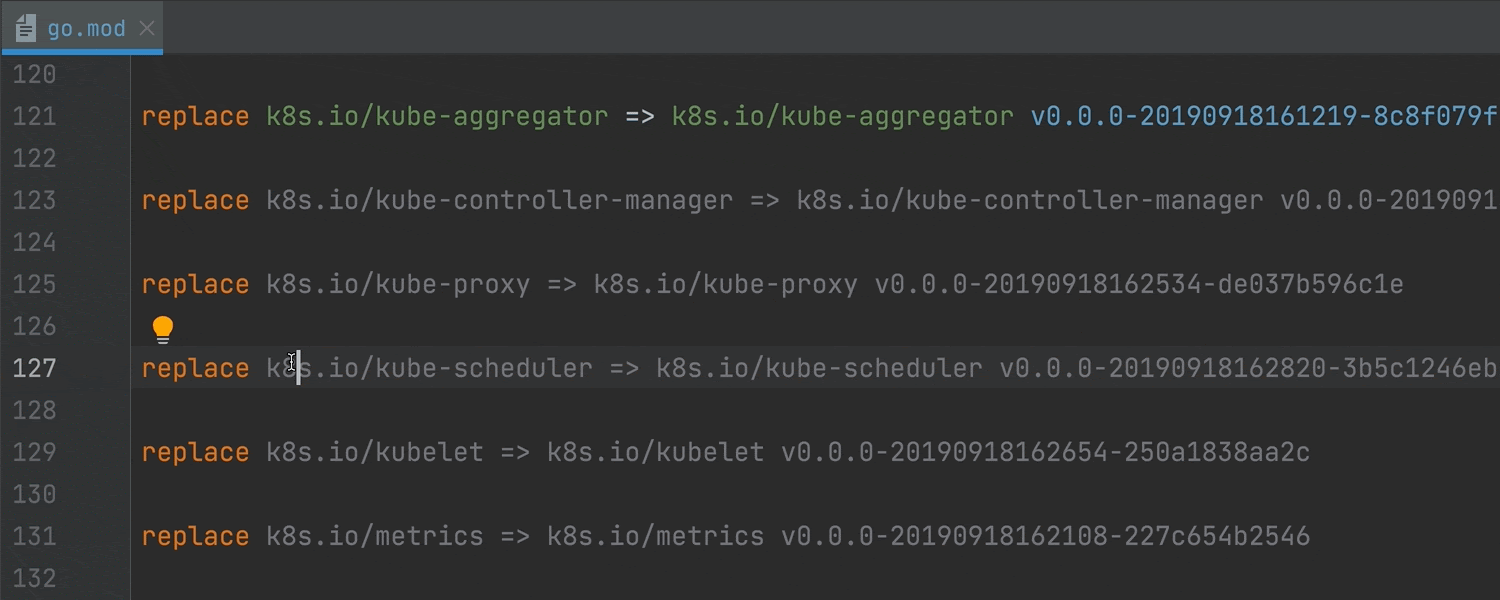This screenshot has height=600, width=1500.
Task: Click line number 131 in the gutter
Action: click(34, 536)
